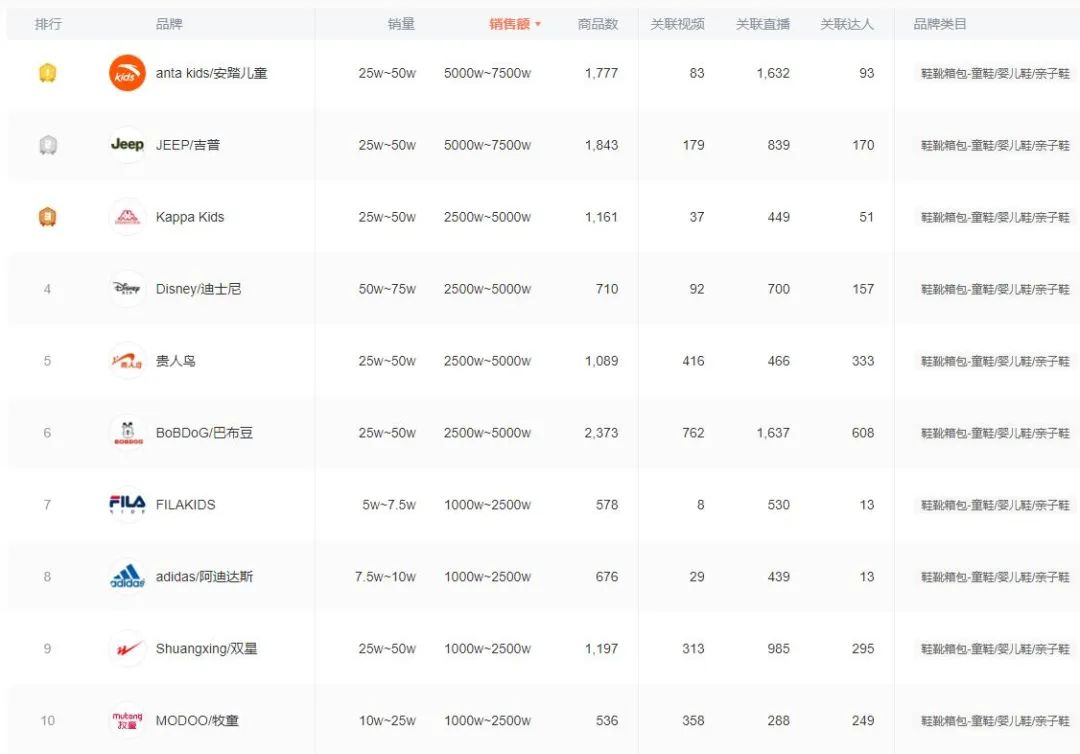Click product count 1,777 in anta row
1080x754 pixels.
point(601,73)
